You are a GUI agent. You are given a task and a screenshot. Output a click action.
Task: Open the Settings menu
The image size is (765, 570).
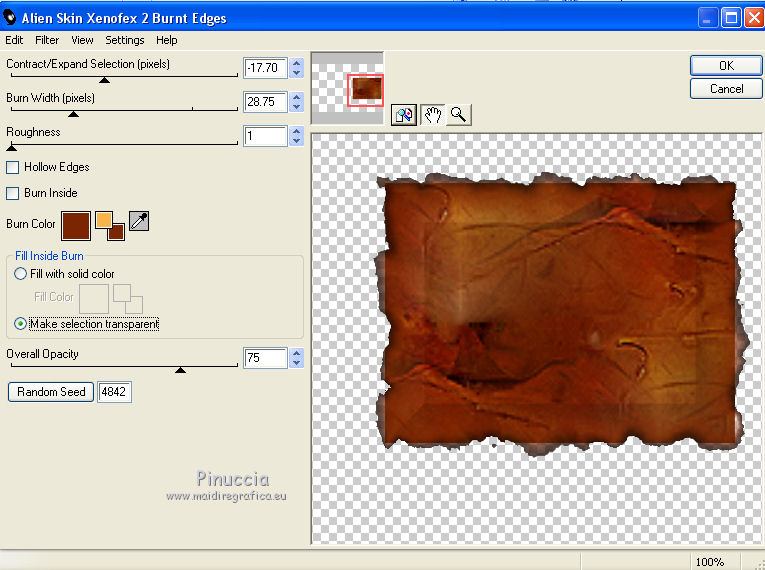125,40
